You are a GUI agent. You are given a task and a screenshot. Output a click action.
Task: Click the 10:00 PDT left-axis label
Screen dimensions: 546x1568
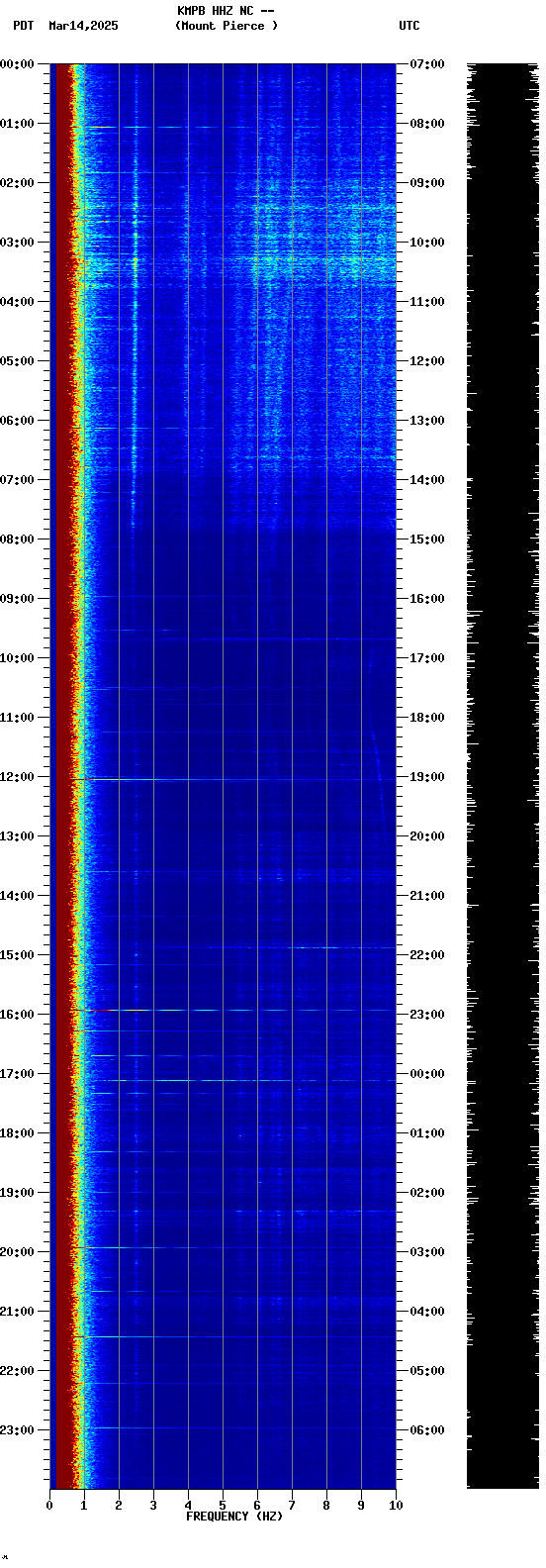pos(17,658)
